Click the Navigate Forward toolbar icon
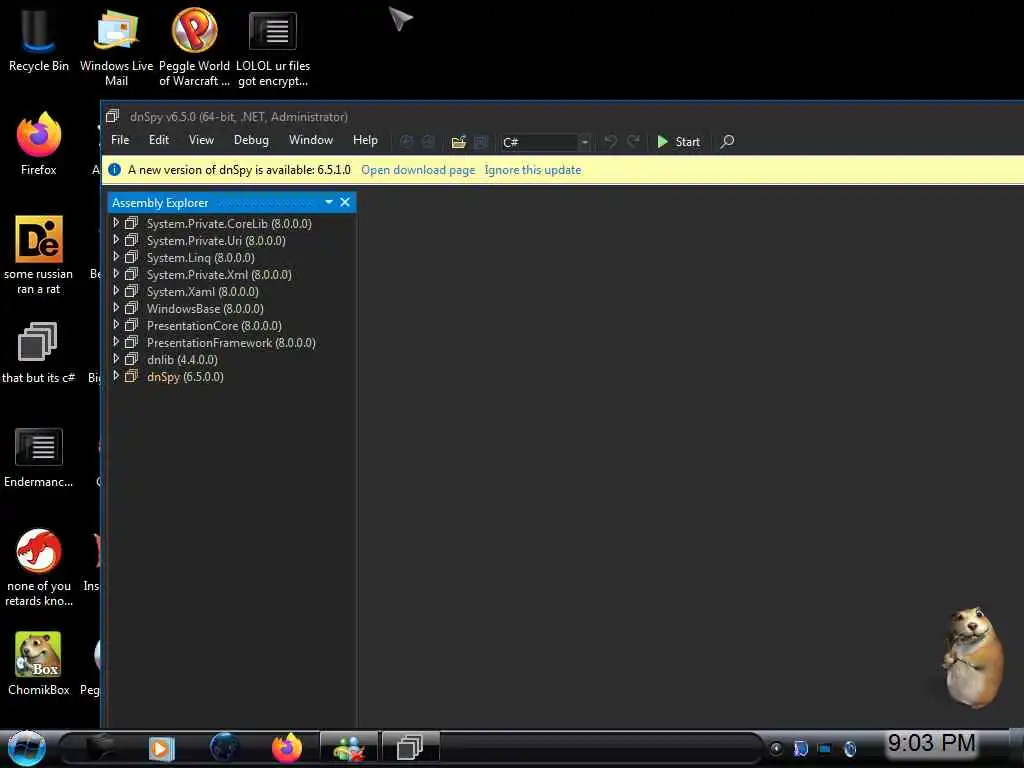This screenshot has height=768, width=1024. coord(428,142)
